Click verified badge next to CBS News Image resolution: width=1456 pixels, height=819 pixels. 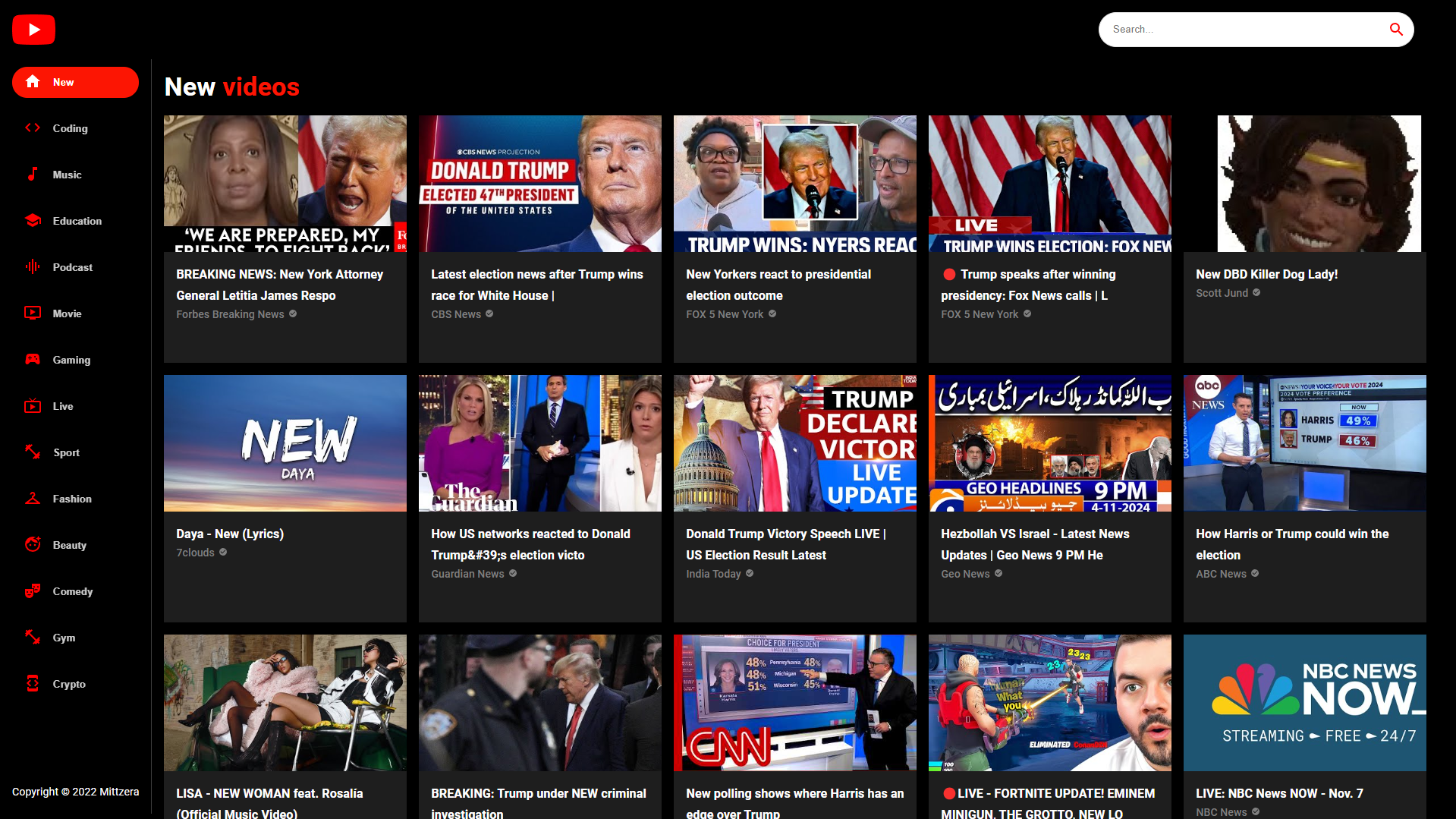click(x=489, y=314)
